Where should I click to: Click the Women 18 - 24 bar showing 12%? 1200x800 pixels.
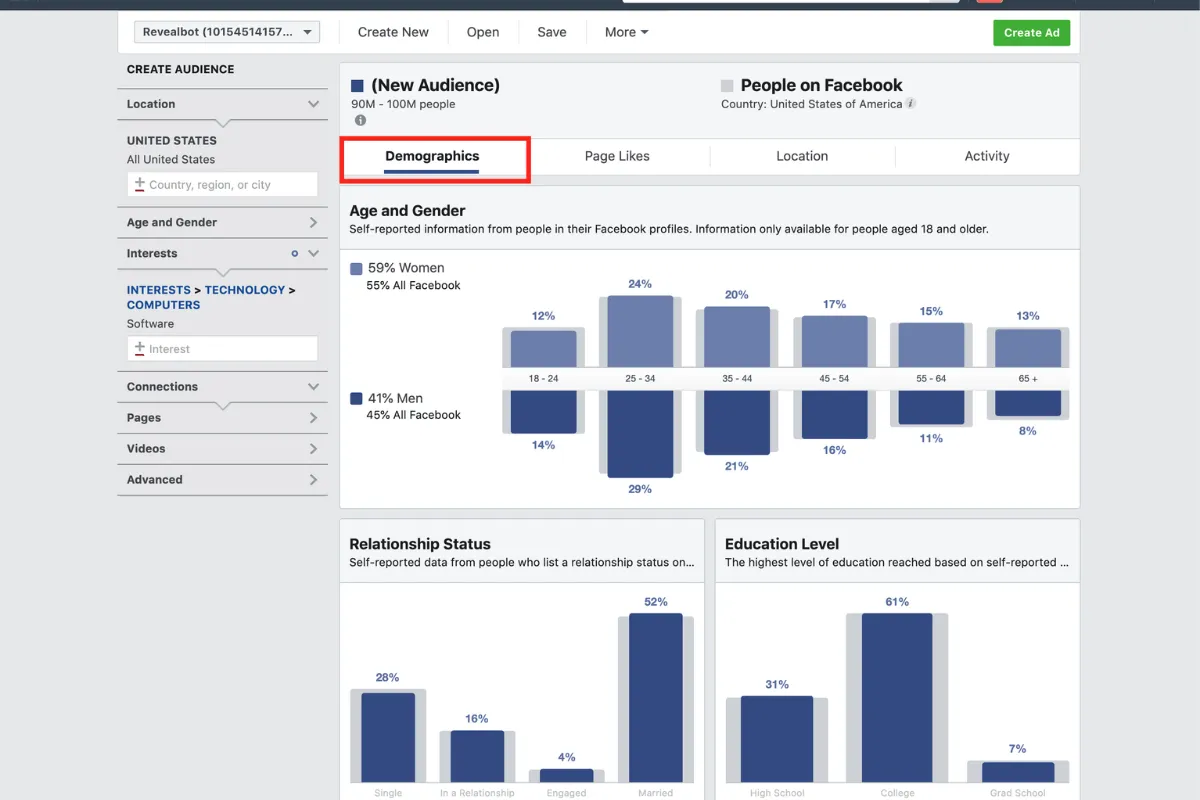543,349
